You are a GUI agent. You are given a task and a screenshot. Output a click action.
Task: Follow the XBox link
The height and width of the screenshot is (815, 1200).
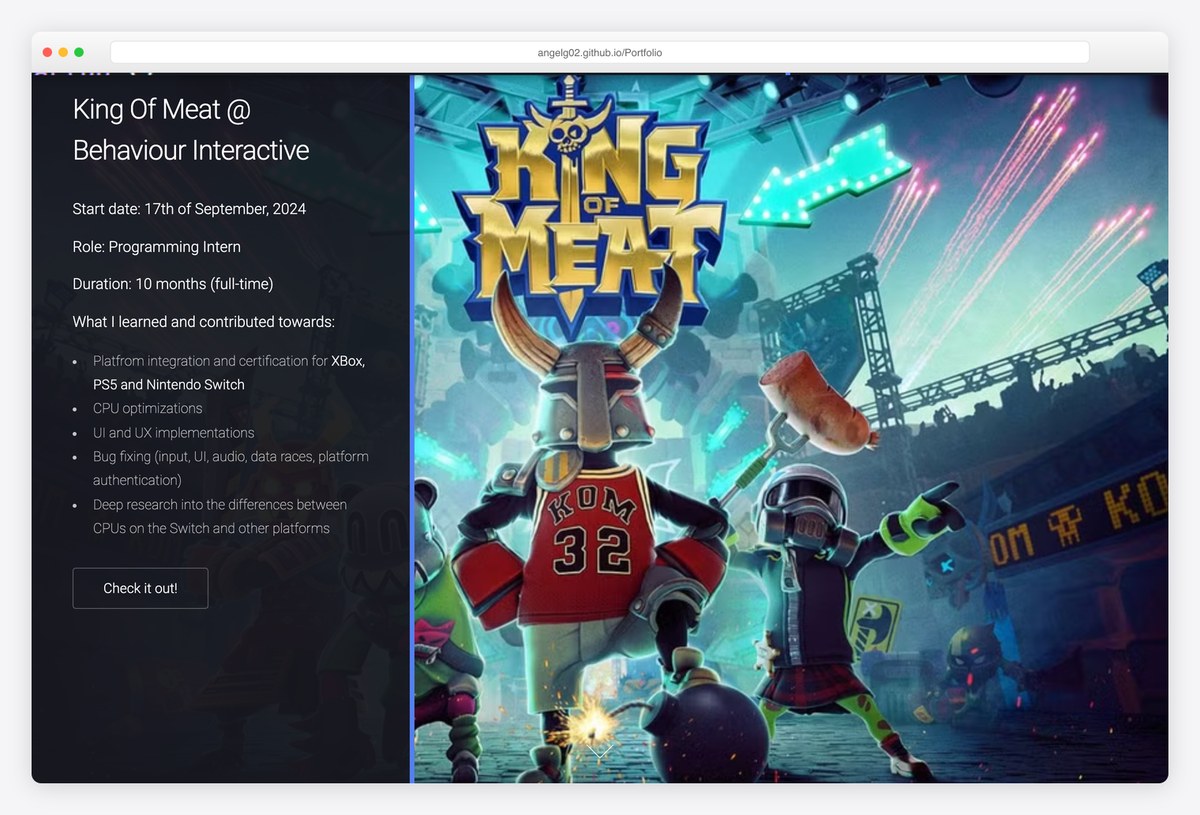pos(348,360)
